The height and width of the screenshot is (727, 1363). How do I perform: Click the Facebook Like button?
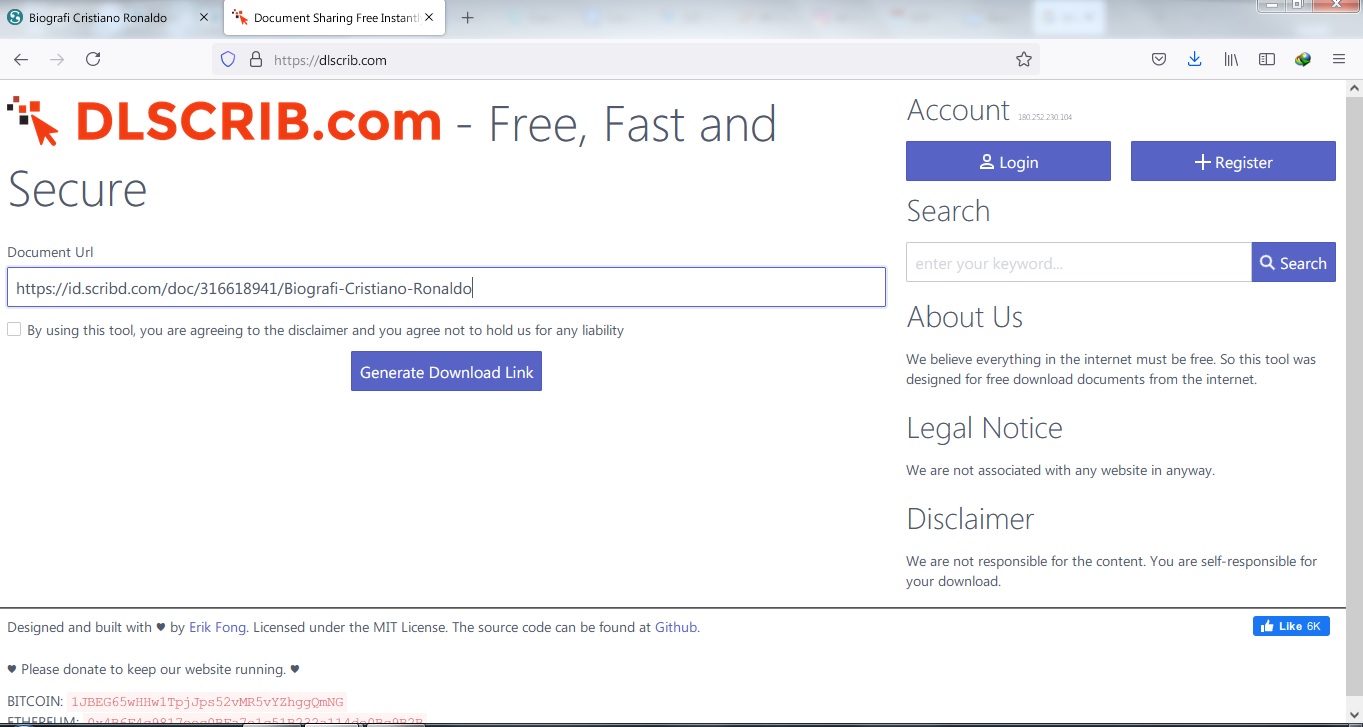[x=1291, y=626]
